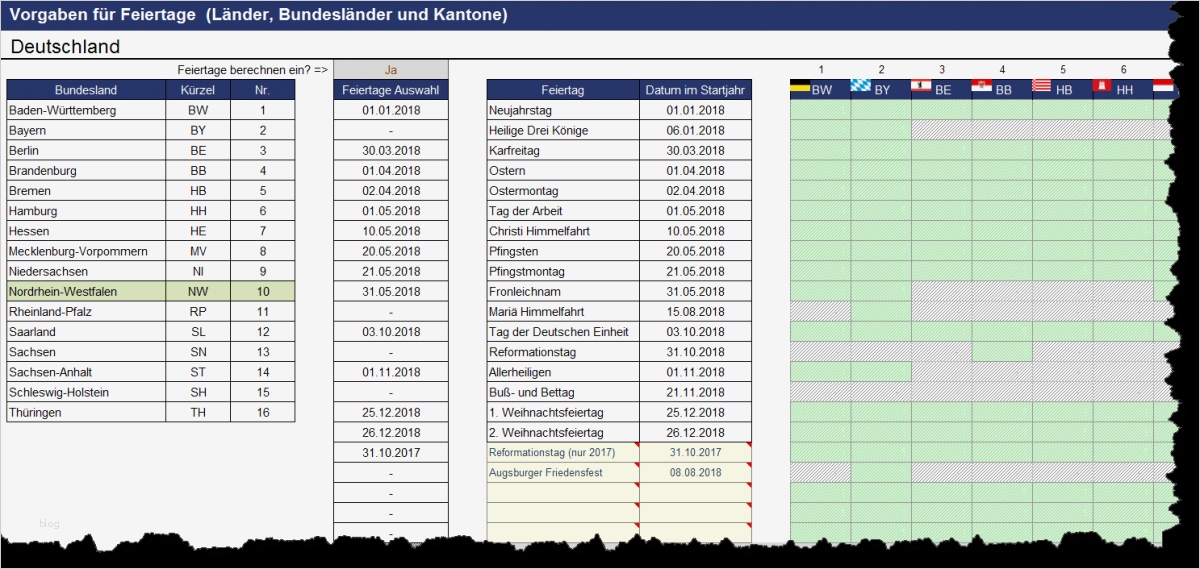Image resolution: width=1200 pixels, height=569 pixels.
Task: Click the 'Nr.' column header
Action: point(263,90)
